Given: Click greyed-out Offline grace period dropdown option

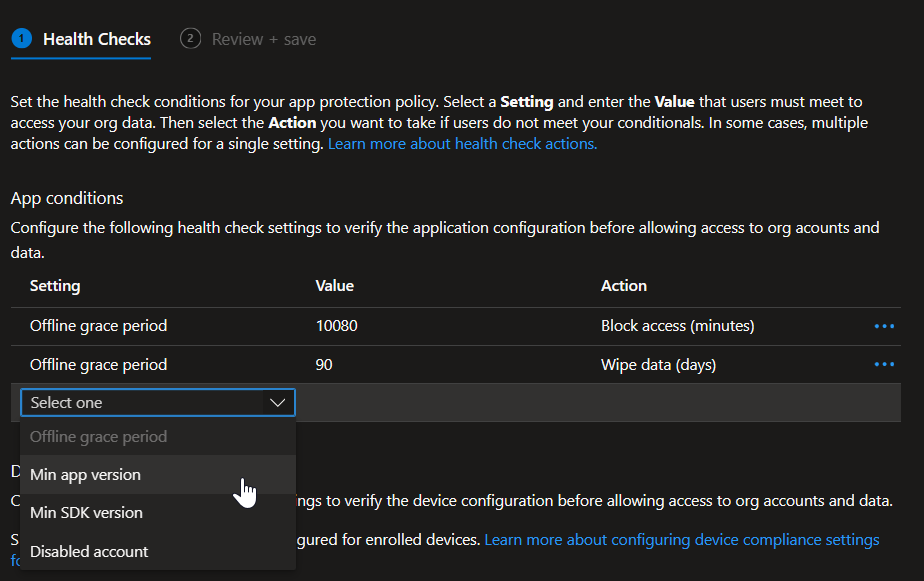Looking at the screenshot, I should [x=98, y=437].
